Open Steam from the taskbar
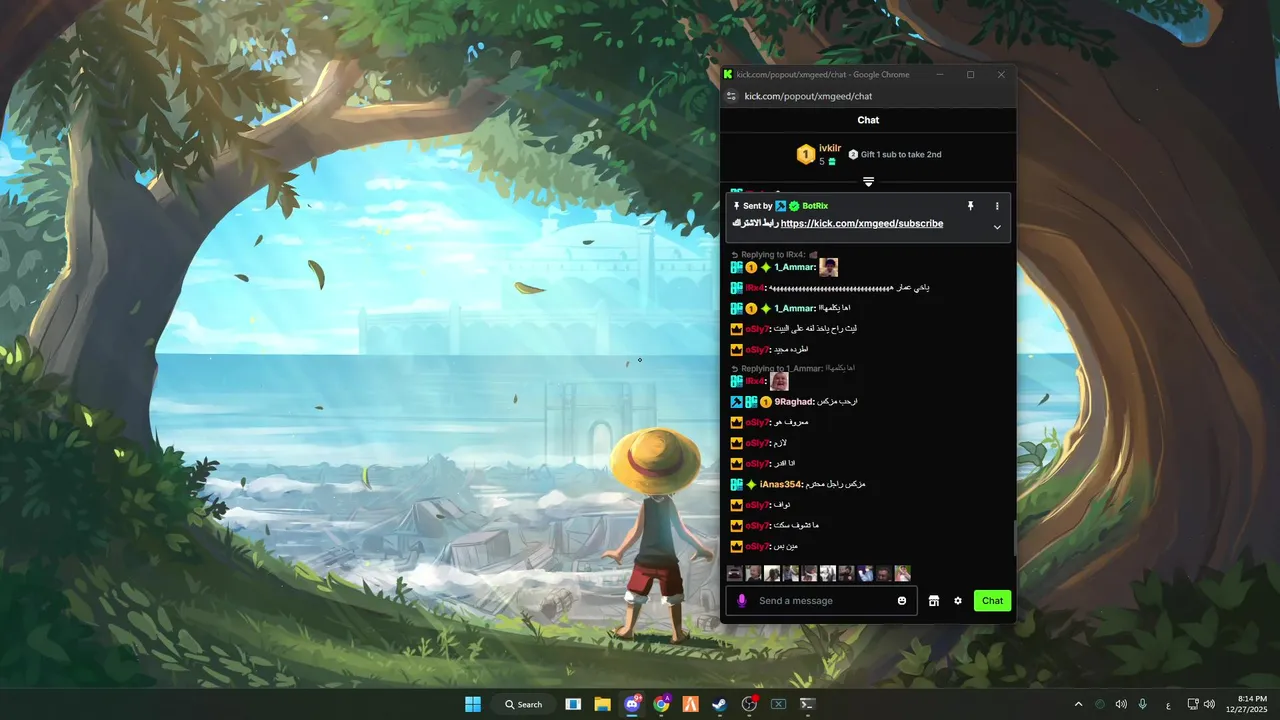This screenshot has width=1280, height=720. pos(719,704)
